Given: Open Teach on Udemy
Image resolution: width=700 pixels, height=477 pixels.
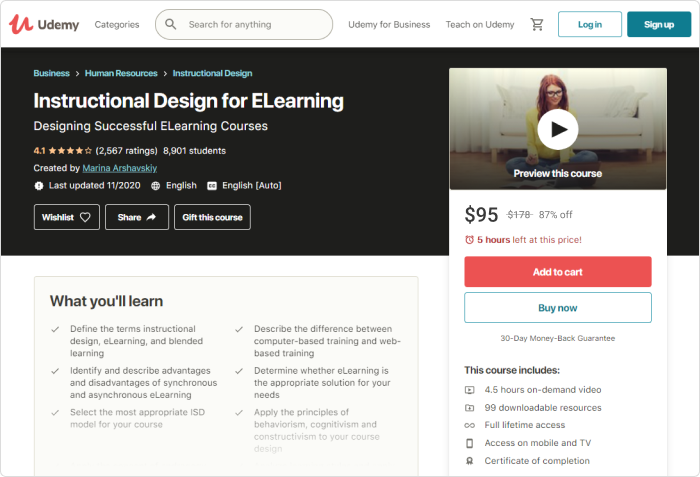Looking at the screenshot, I should click(x=480, y=25).
